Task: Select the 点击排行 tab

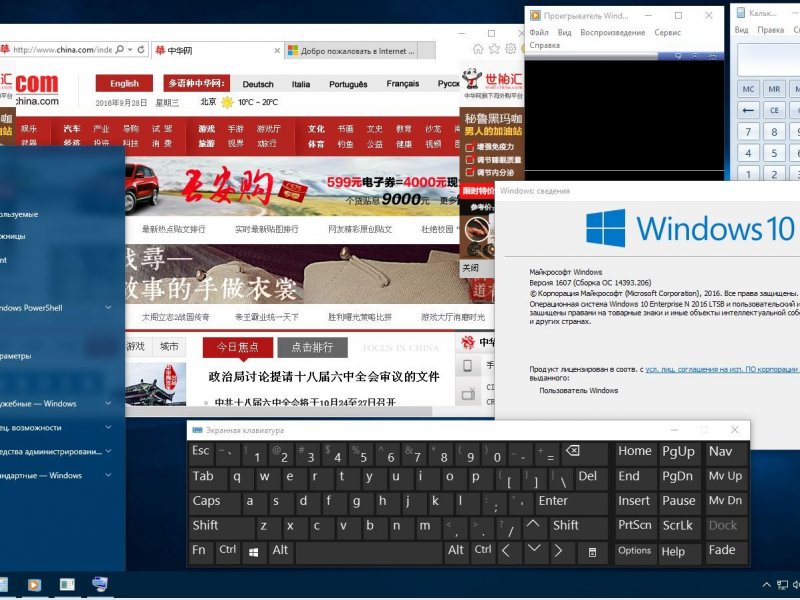Action: tap(312, 347)
